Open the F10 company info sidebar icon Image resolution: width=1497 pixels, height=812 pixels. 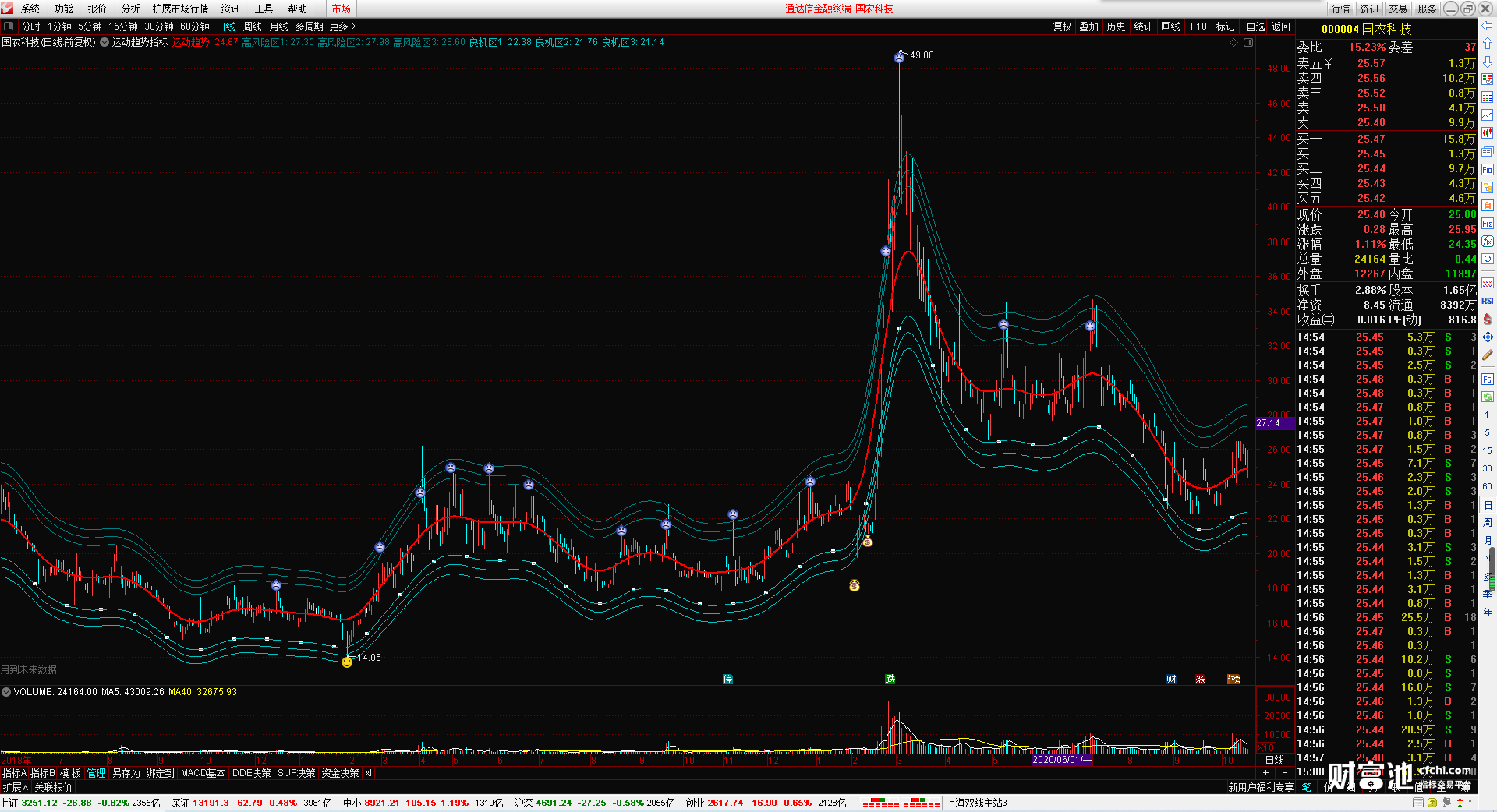point(1488,169)
